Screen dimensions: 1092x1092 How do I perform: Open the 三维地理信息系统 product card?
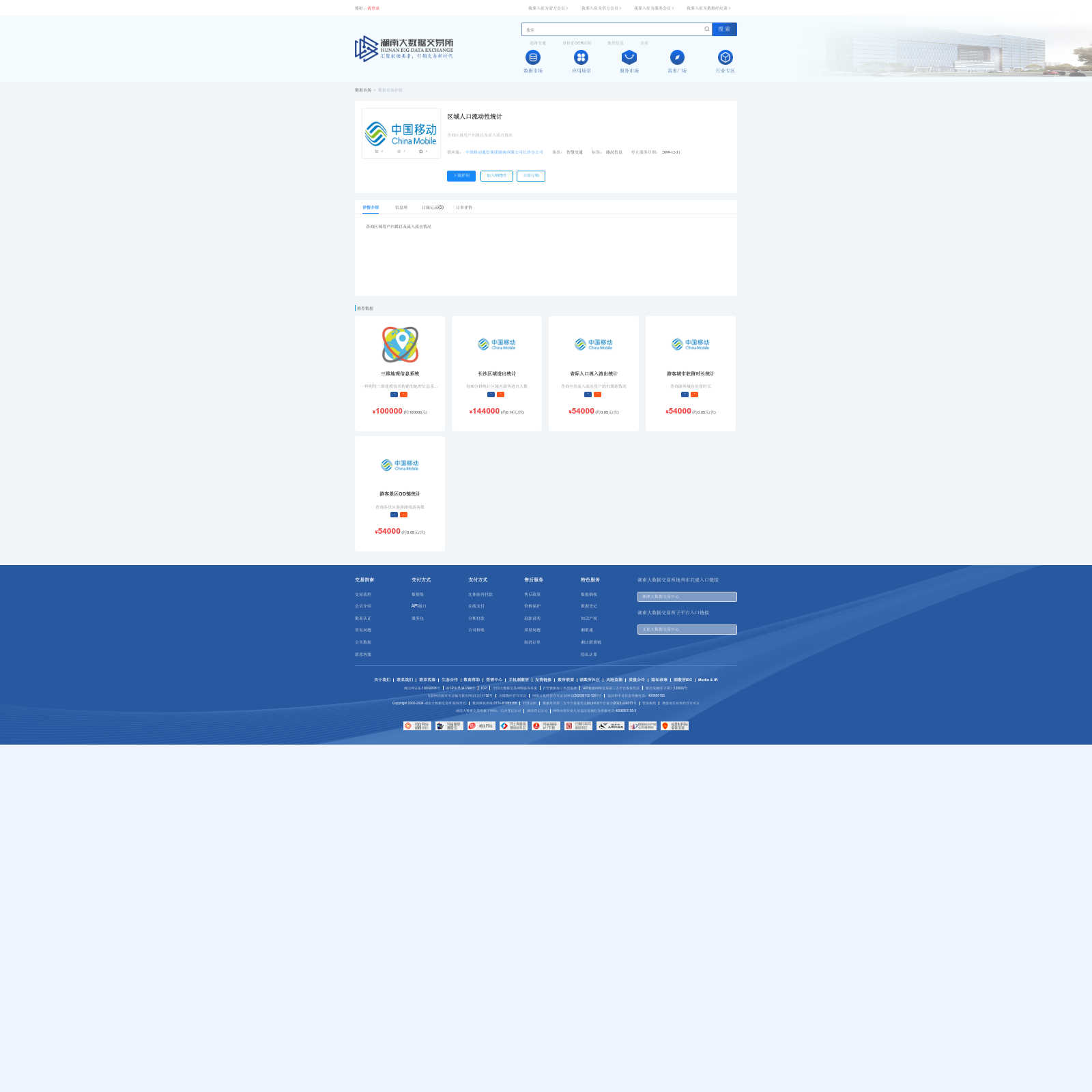coord(400,373)
